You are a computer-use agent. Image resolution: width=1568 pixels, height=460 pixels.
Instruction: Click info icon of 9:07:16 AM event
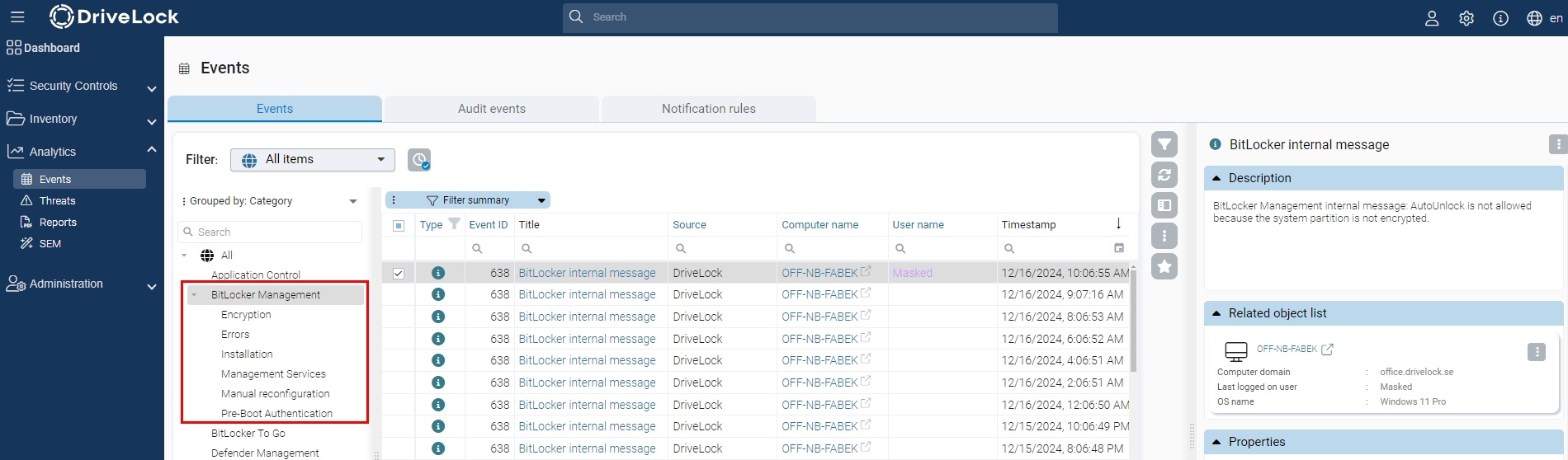pos(438,294)
